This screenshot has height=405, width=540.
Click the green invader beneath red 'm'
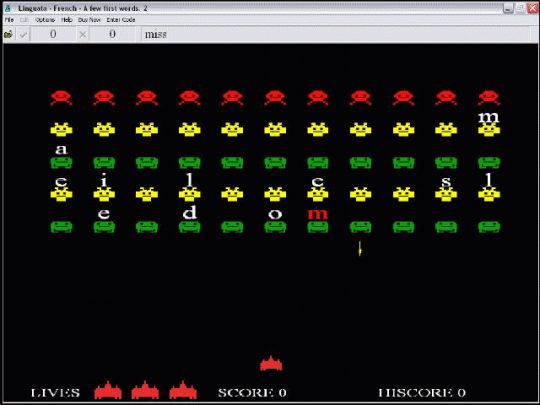pyautogui.click(x=318, y=227)
